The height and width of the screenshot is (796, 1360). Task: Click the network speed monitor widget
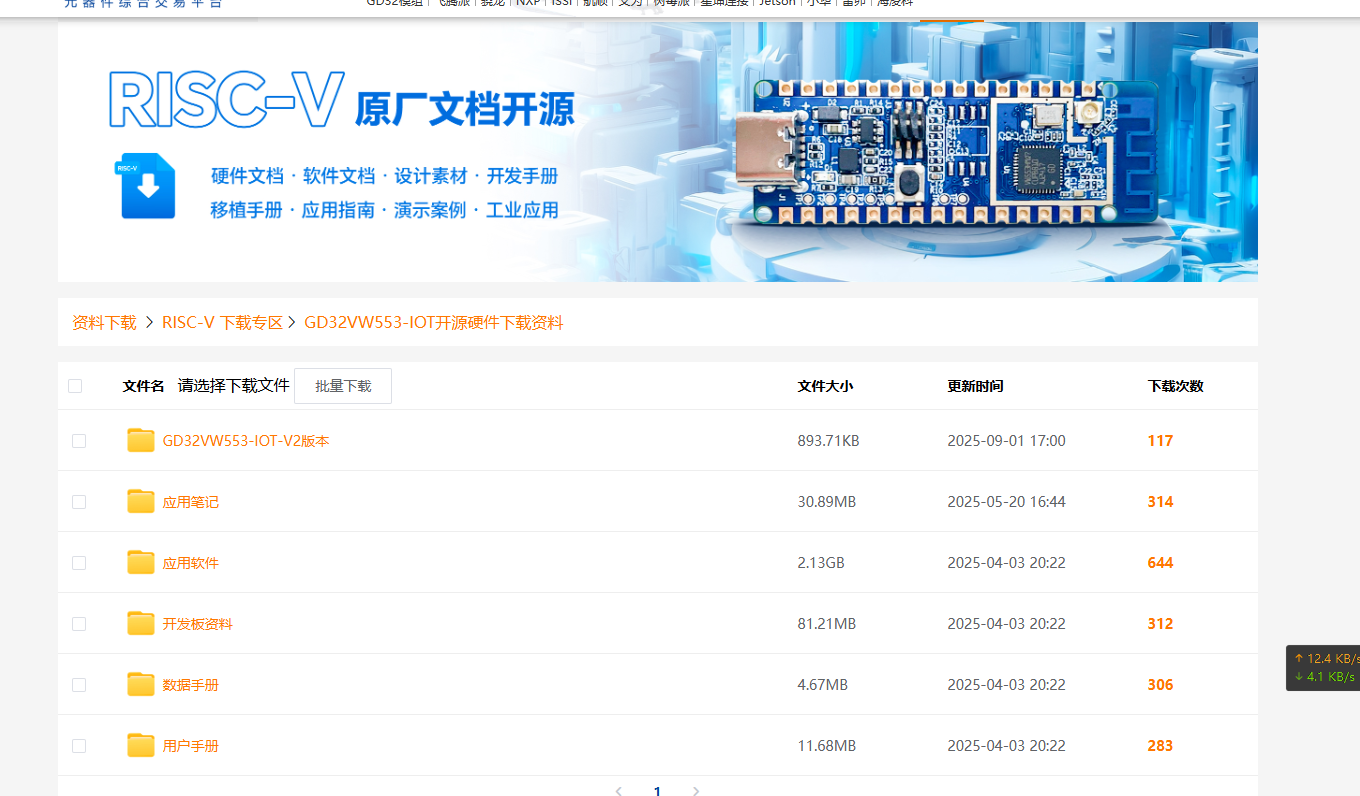[x=1322, y=668]
